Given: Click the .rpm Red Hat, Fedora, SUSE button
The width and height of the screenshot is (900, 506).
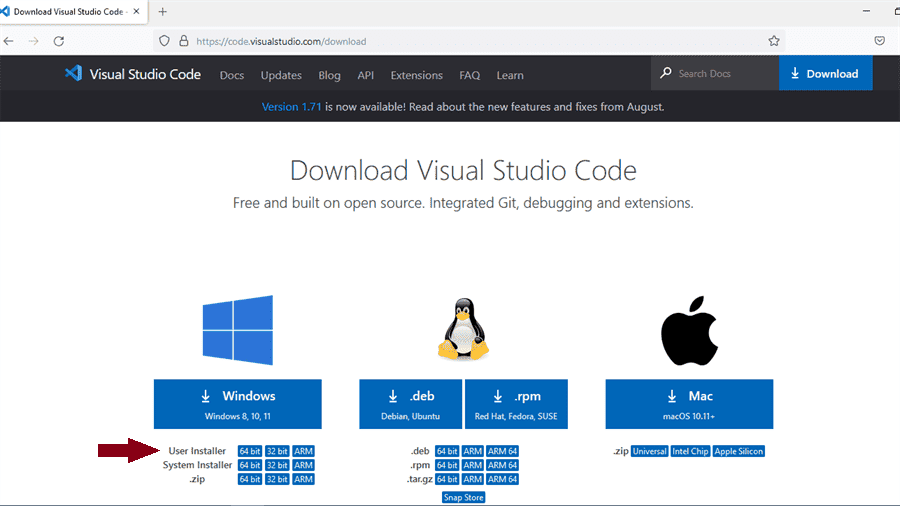Looking at the screenshot, I should [516, 404].
